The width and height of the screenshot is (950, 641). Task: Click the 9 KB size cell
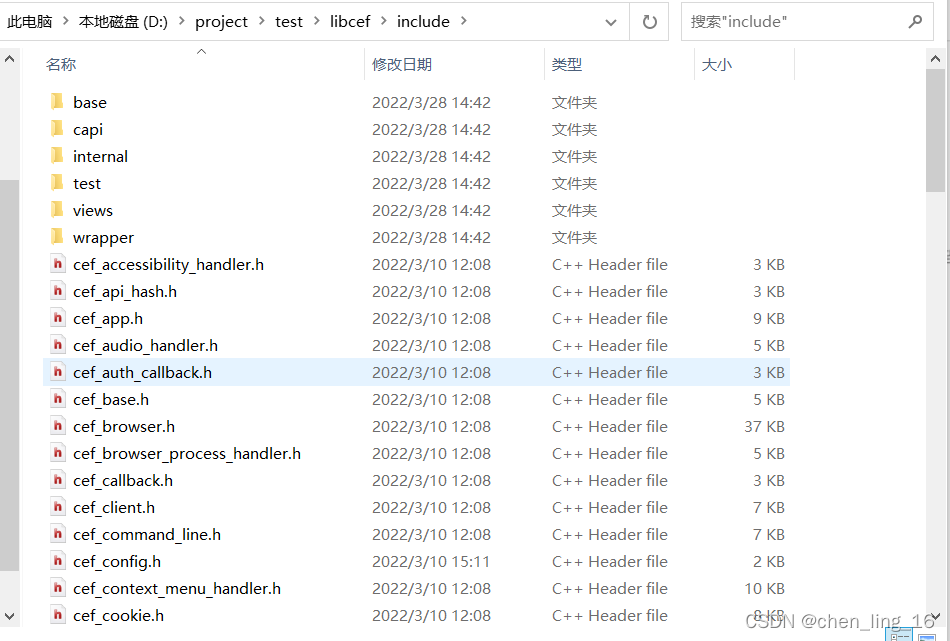768,318
